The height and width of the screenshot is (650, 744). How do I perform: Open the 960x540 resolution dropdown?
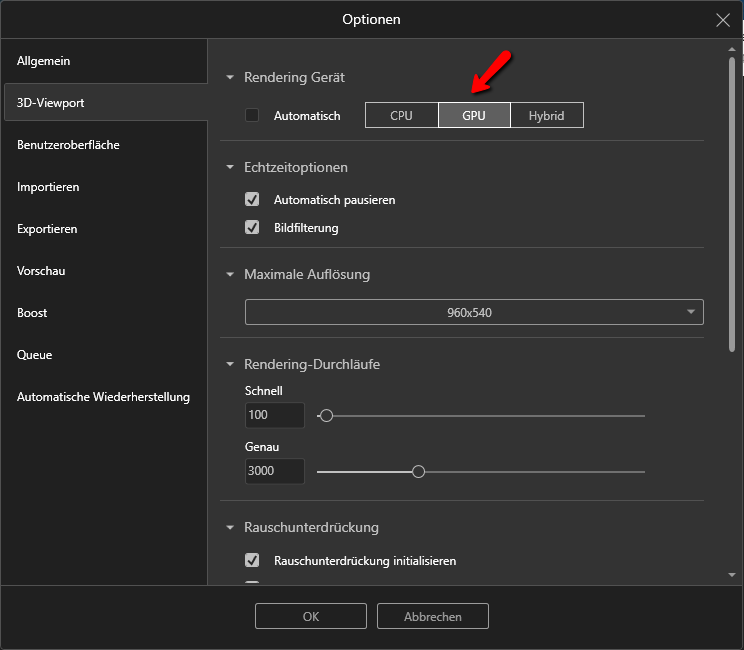[x=474, y=312]
